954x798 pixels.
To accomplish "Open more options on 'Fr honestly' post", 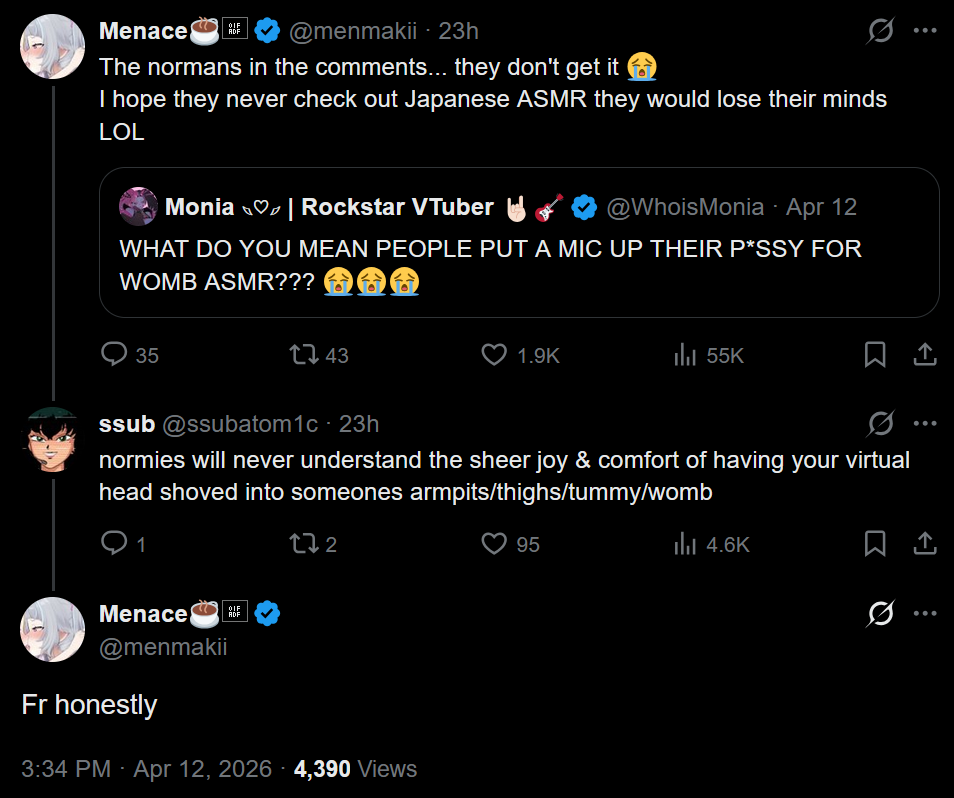I will [x=925, y=613].
